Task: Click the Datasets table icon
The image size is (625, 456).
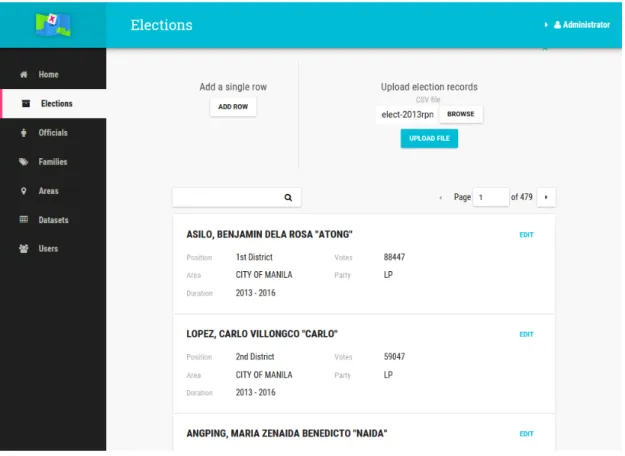Action: click(x=24, y=220)
